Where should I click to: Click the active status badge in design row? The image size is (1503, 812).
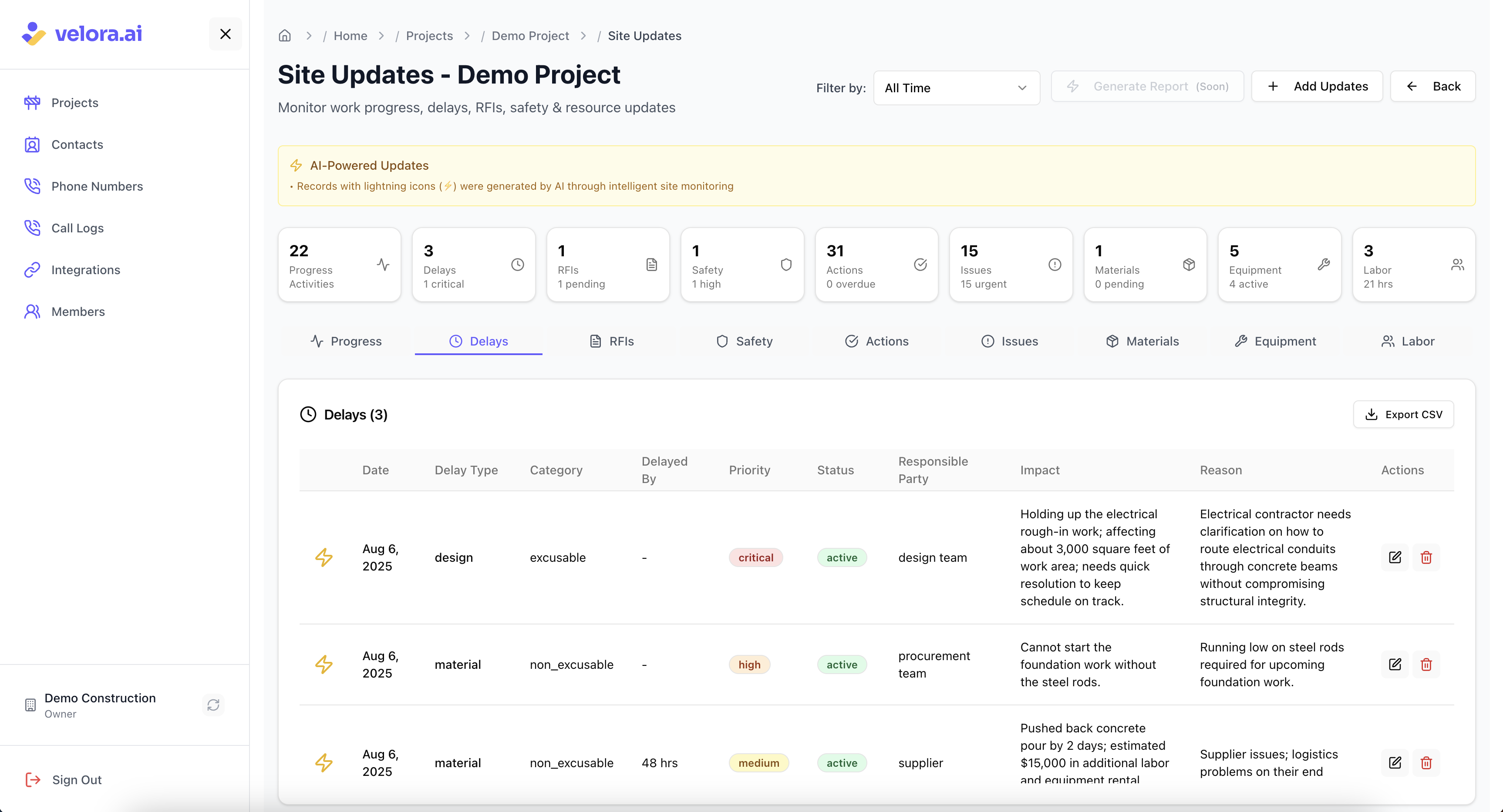click(x=842, y=558)
